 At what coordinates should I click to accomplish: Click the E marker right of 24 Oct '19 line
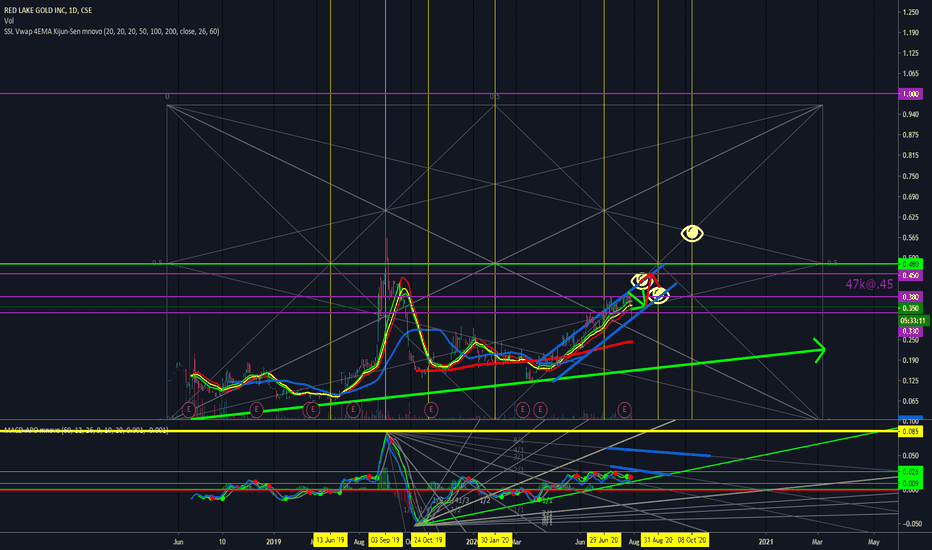coord(431,409)
